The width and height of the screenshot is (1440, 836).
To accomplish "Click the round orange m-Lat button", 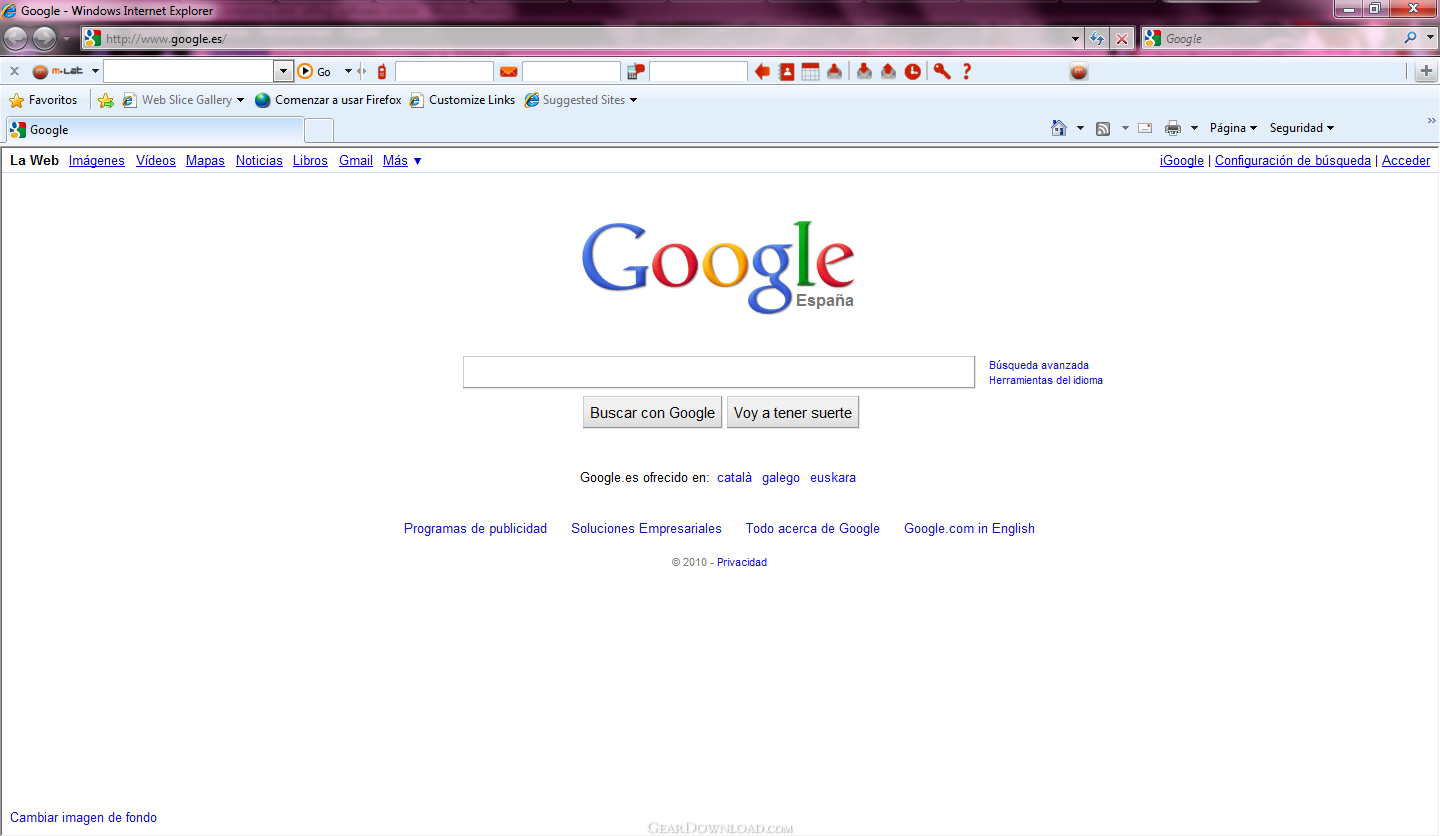I will [x=1078, y=71].
